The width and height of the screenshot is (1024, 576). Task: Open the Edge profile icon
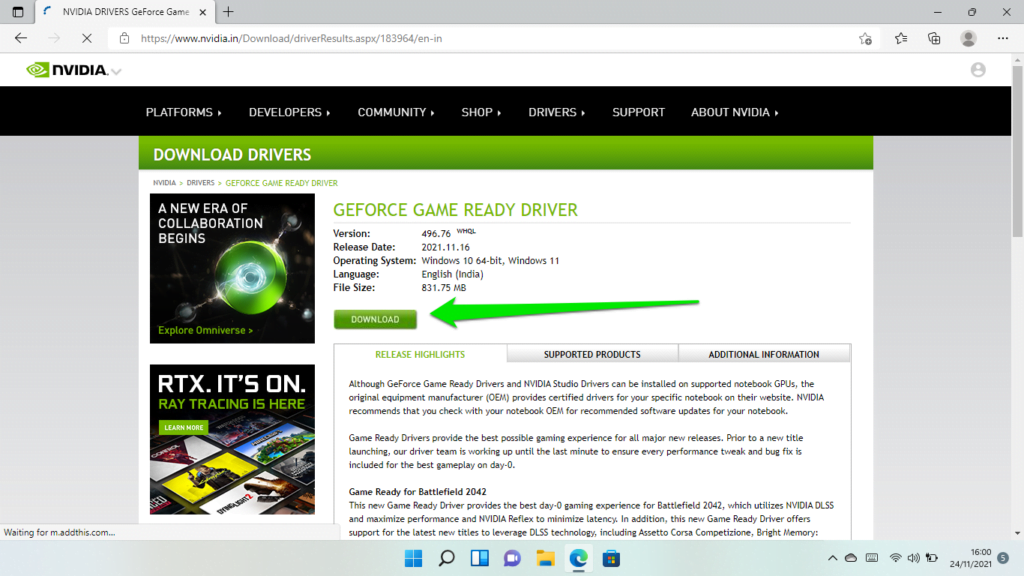pos(967,38)
